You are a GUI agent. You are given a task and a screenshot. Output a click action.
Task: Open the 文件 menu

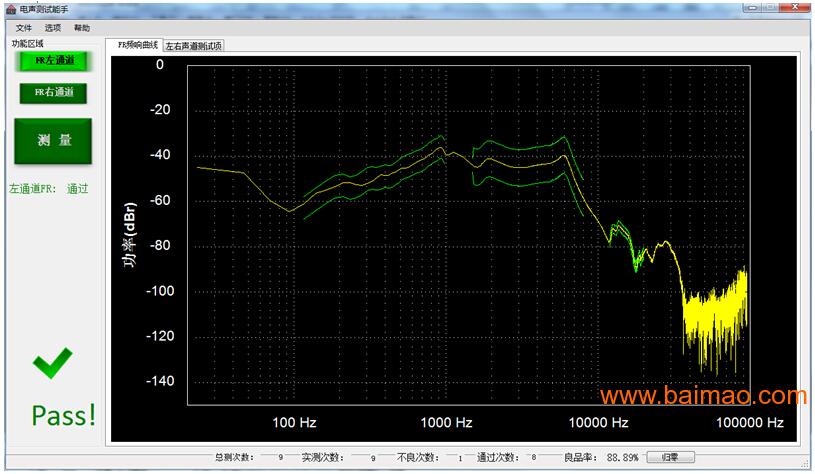coord(24,28)
